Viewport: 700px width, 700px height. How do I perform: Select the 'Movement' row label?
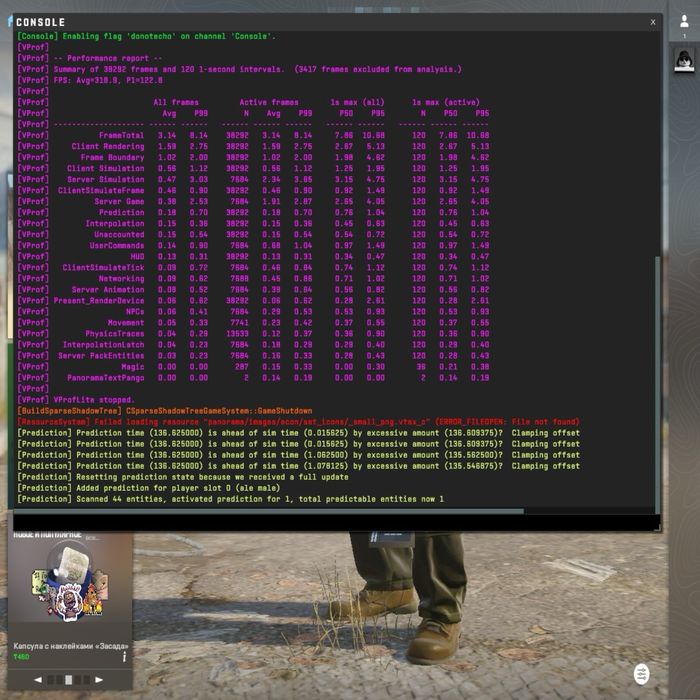(126, 323)
